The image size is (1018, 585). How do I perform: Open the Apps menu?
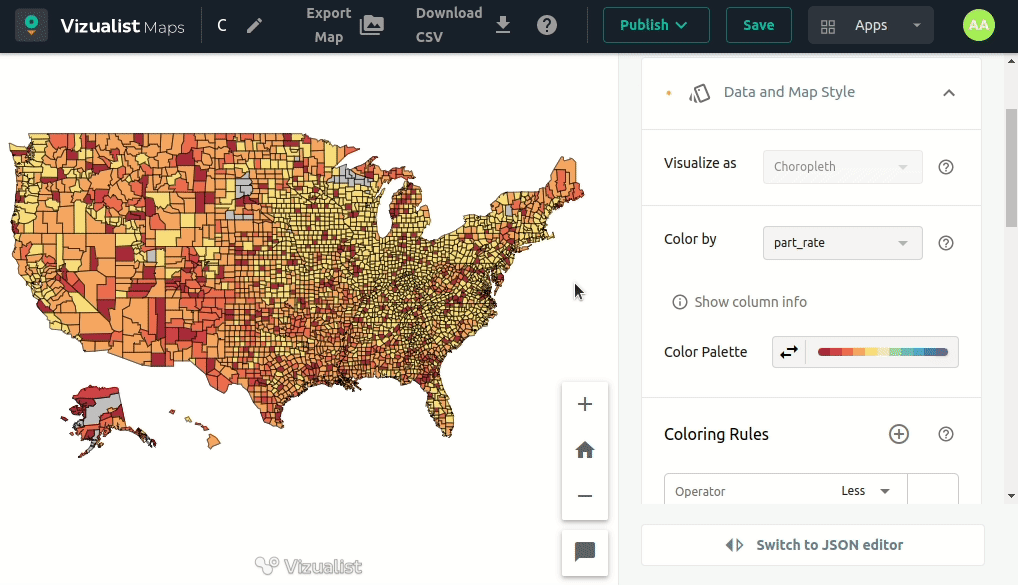(x=870, y=25)
